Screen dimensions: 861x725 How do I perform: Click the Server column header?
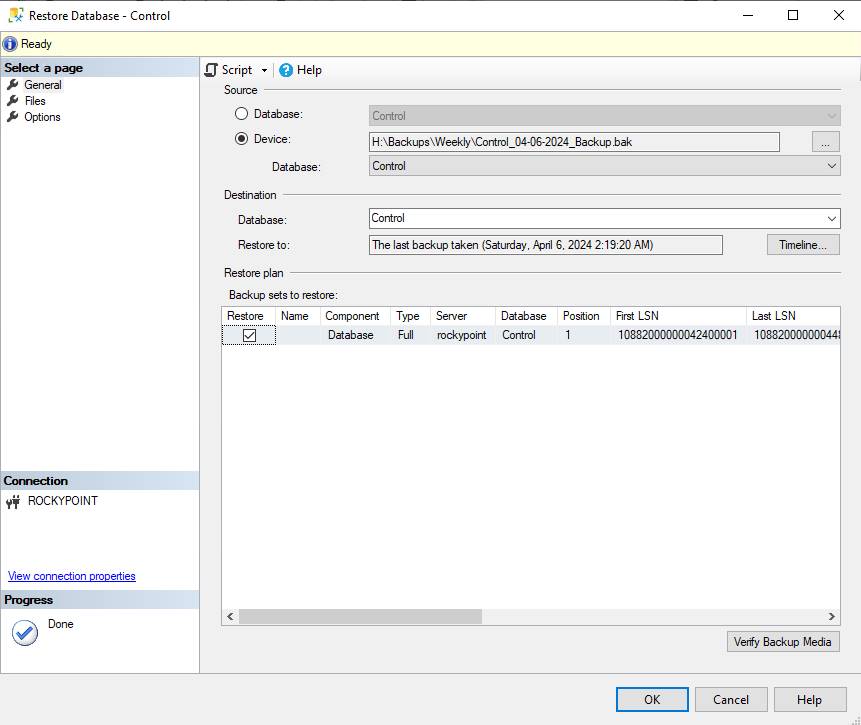(x=463, y=316)
